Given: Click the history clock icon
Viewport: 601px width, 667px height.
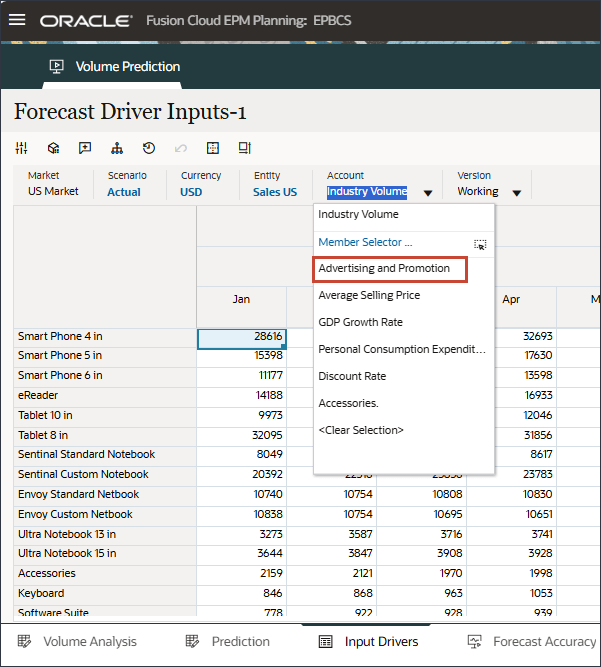Looking at the screenshot, I should 149,148.
